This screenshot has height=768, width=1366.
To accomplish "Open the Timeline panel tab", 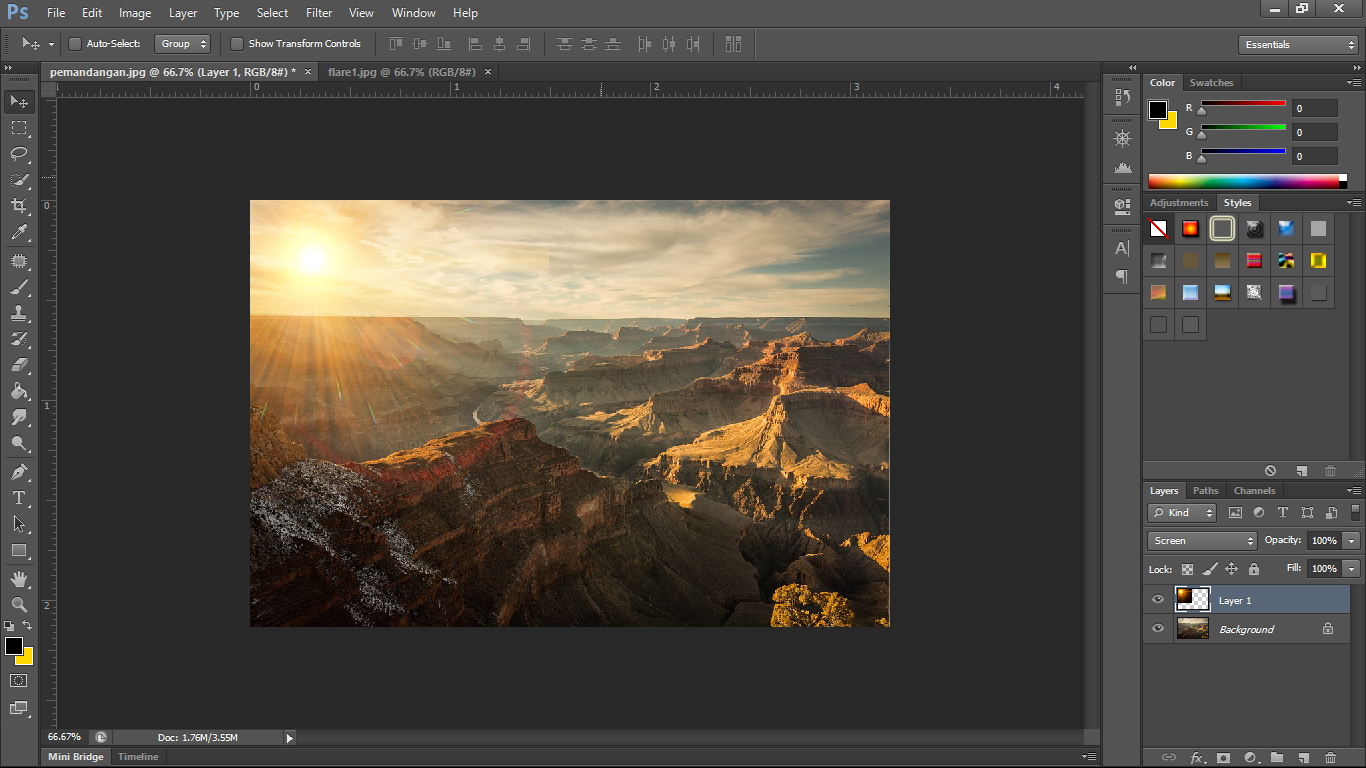I will 138,757.
